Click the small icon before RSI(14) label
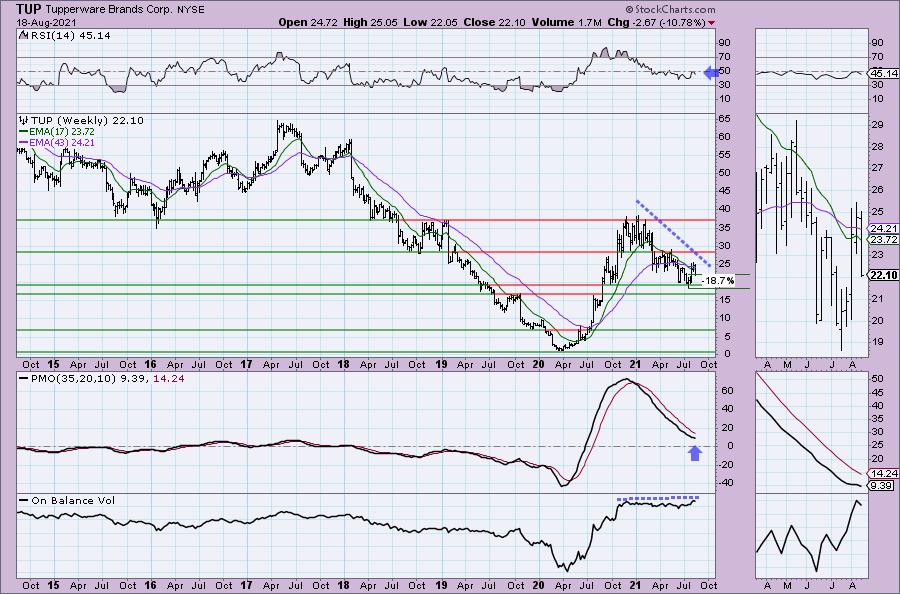The image size is (900, 594). point(23,35)
